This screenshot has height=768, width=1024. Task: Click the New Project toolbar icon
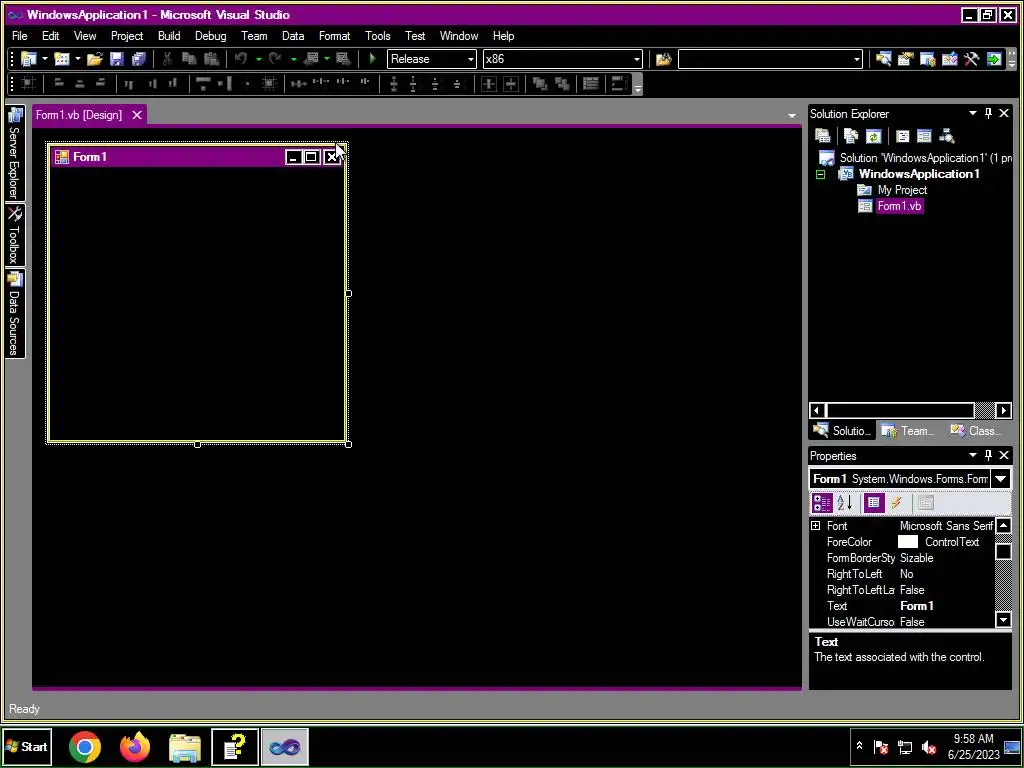click(x=29, y=59)
